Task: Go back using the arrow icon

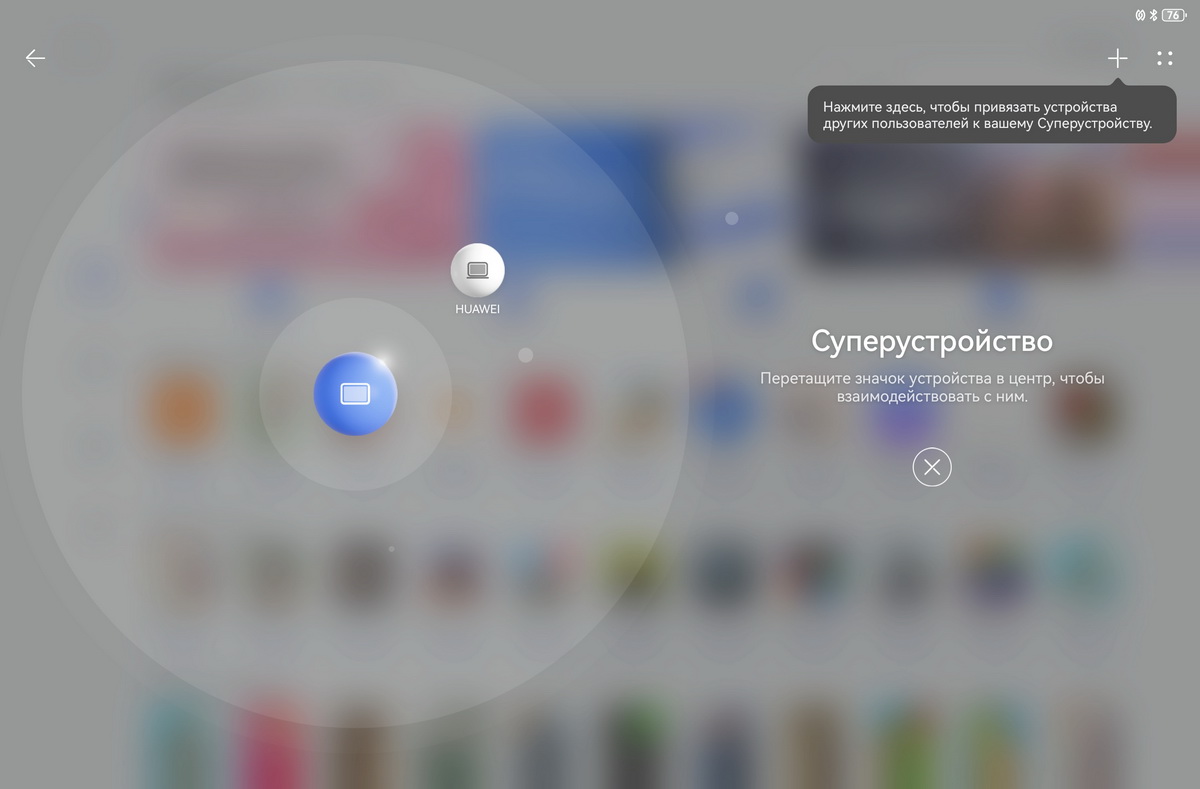Action: (36, 58)
